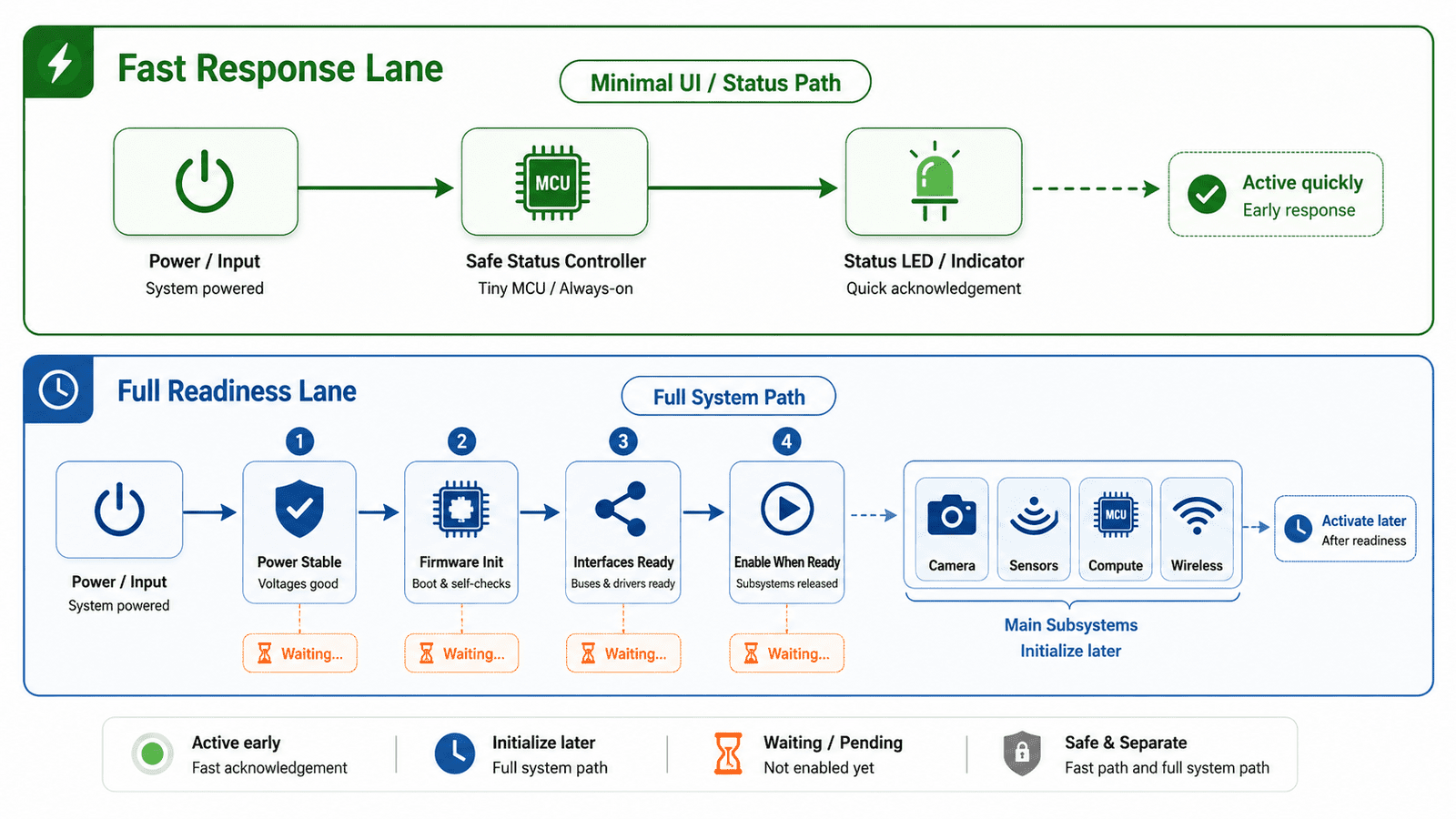Click hourglass icon under Power Stable
This screenshot has width=1456, height=819.
click(265, 653)
